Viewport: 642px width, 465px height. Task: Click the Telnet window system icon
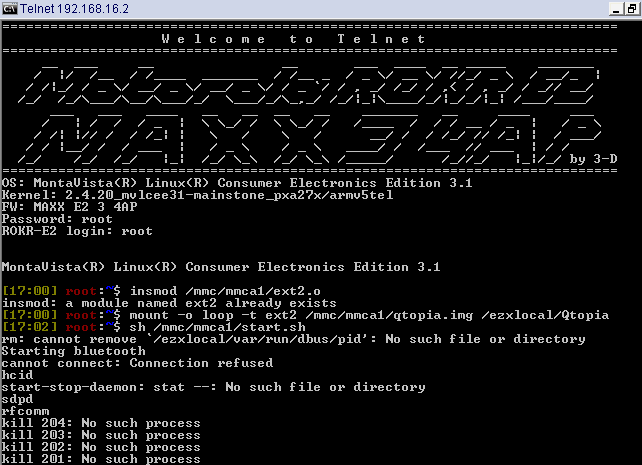pyautogui.click(x=9, y=8)
